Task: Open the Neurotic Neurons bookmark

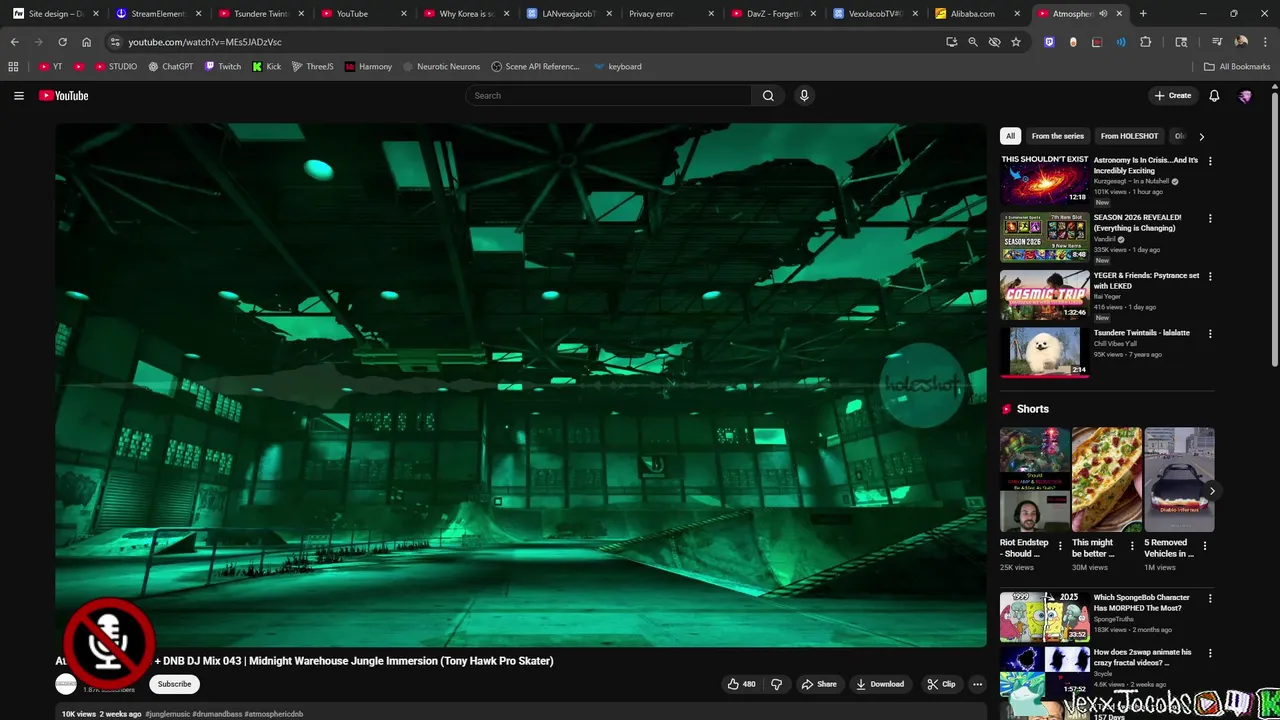Action: point(441,67)
